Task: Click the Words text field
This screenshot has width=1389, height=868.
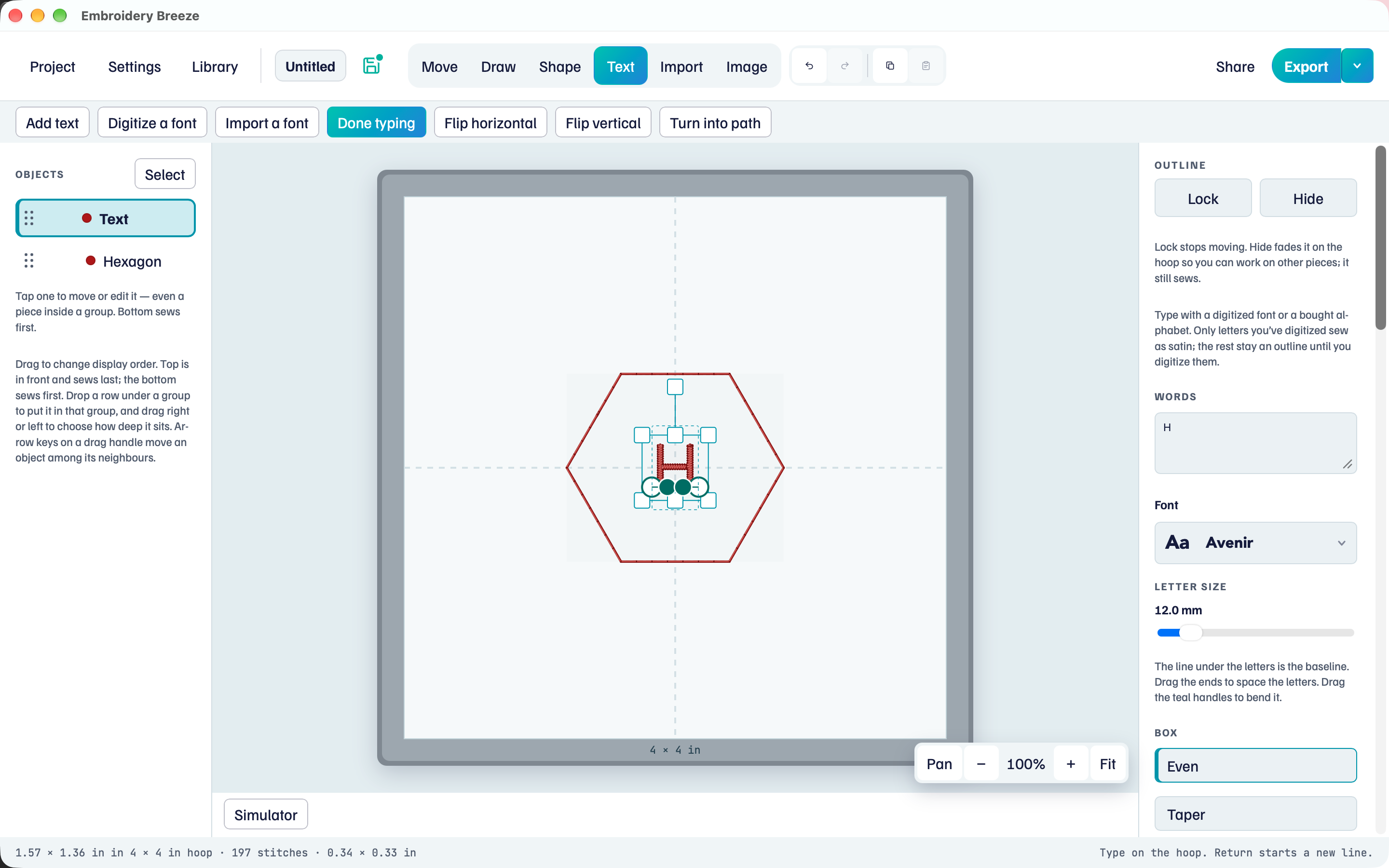Action: pyautogui.click(x=1255, y=443)
